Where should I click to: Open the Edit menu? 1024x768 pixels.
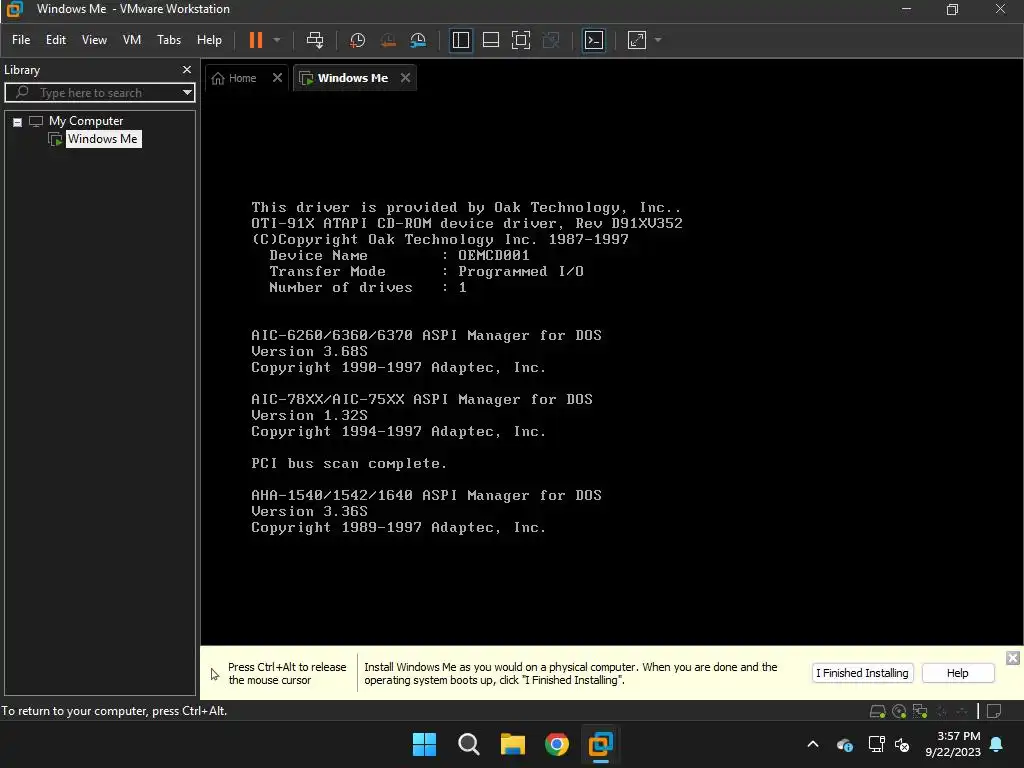[x=56, y=40]
